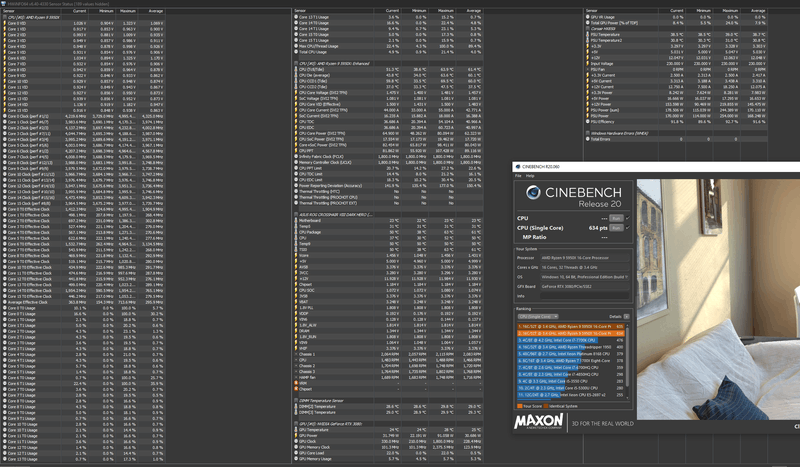Click the Details button in the Ranking section

pyautogui.click(x=627, y=316)
